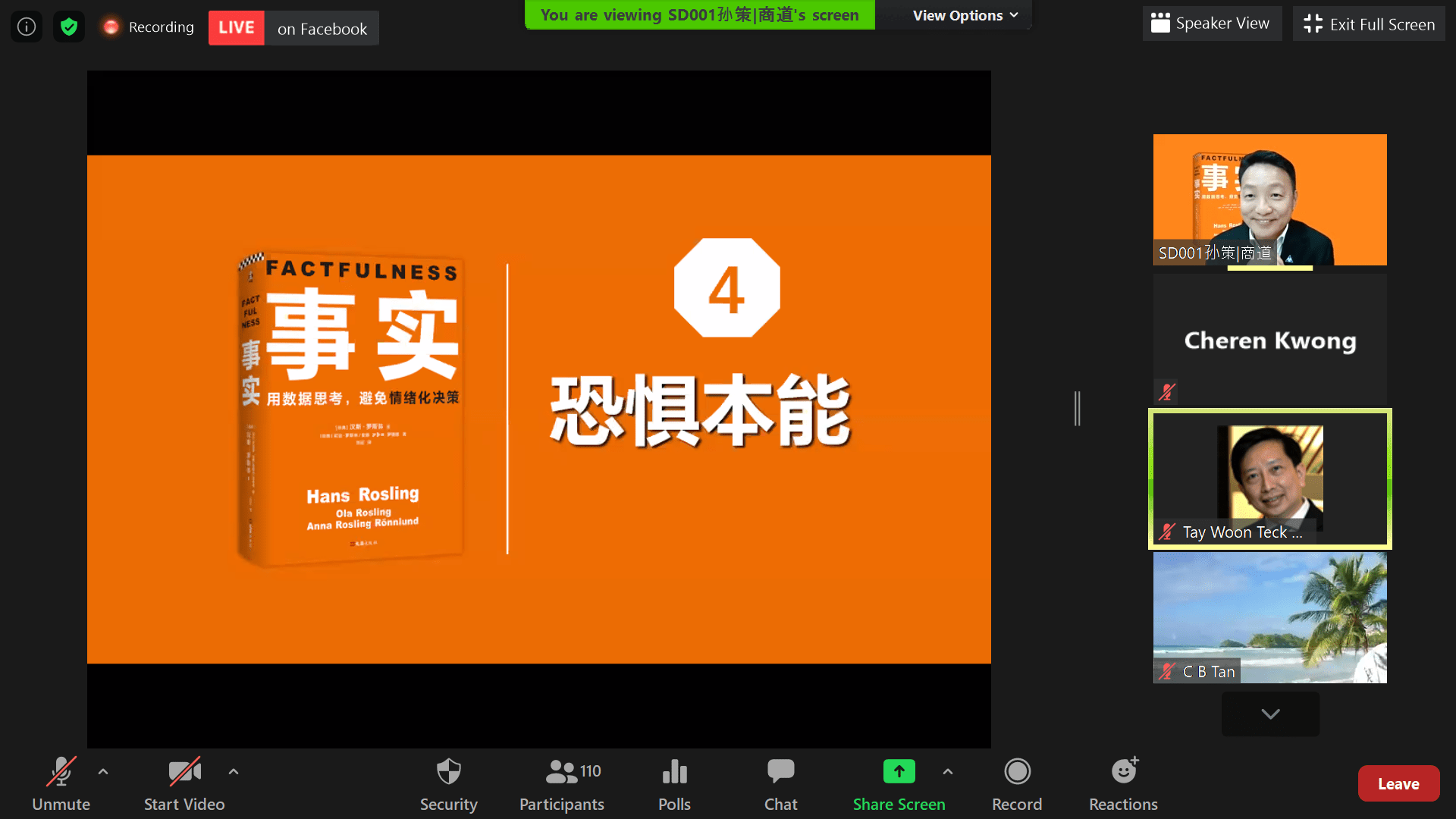Click the Record icon

click(1017, 784)
